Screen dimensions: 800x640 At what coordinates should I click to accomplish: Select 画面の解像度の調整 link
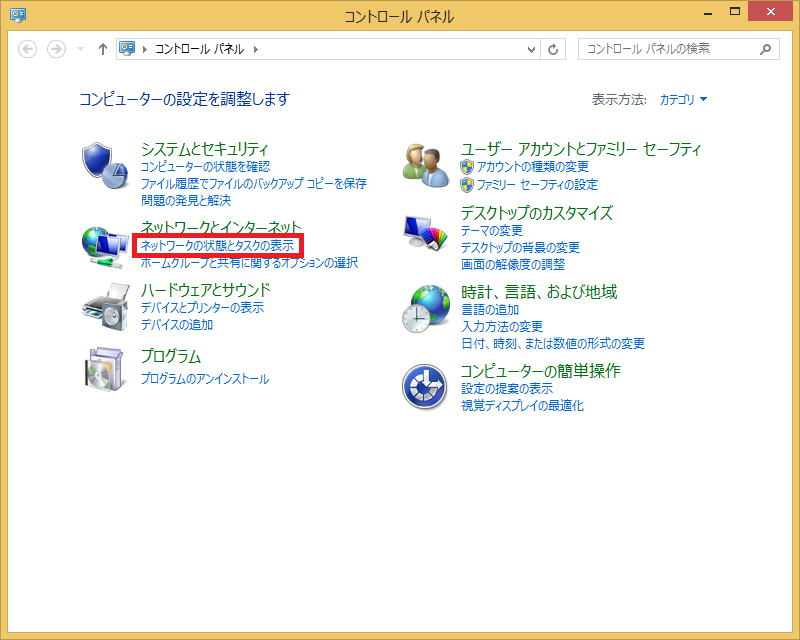tap(512, 265)
